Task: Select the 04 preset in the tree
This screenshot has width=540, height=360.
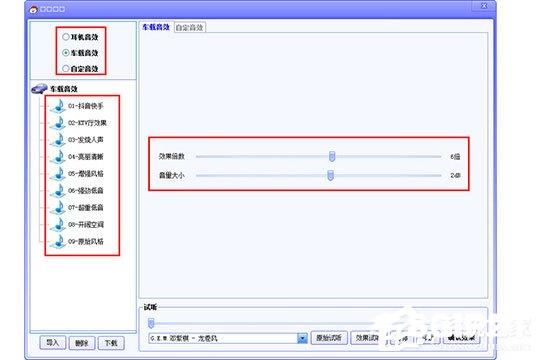Action: click(x=86, y=157)
